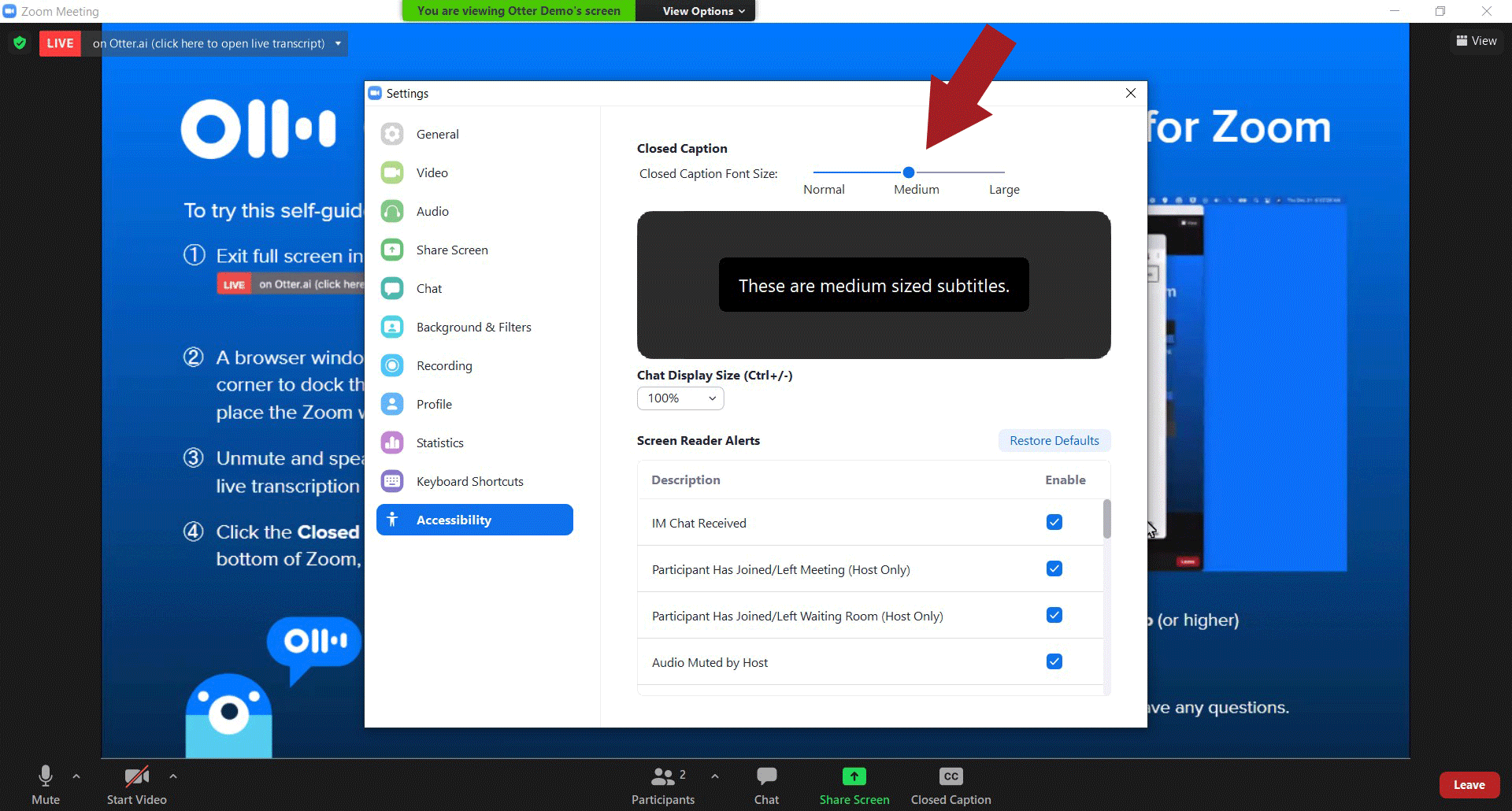Image resolution: width=1512 pixels, height=811 pixels.
Task: Click the green Share Screen toolbar button
Action: point(854,785)
